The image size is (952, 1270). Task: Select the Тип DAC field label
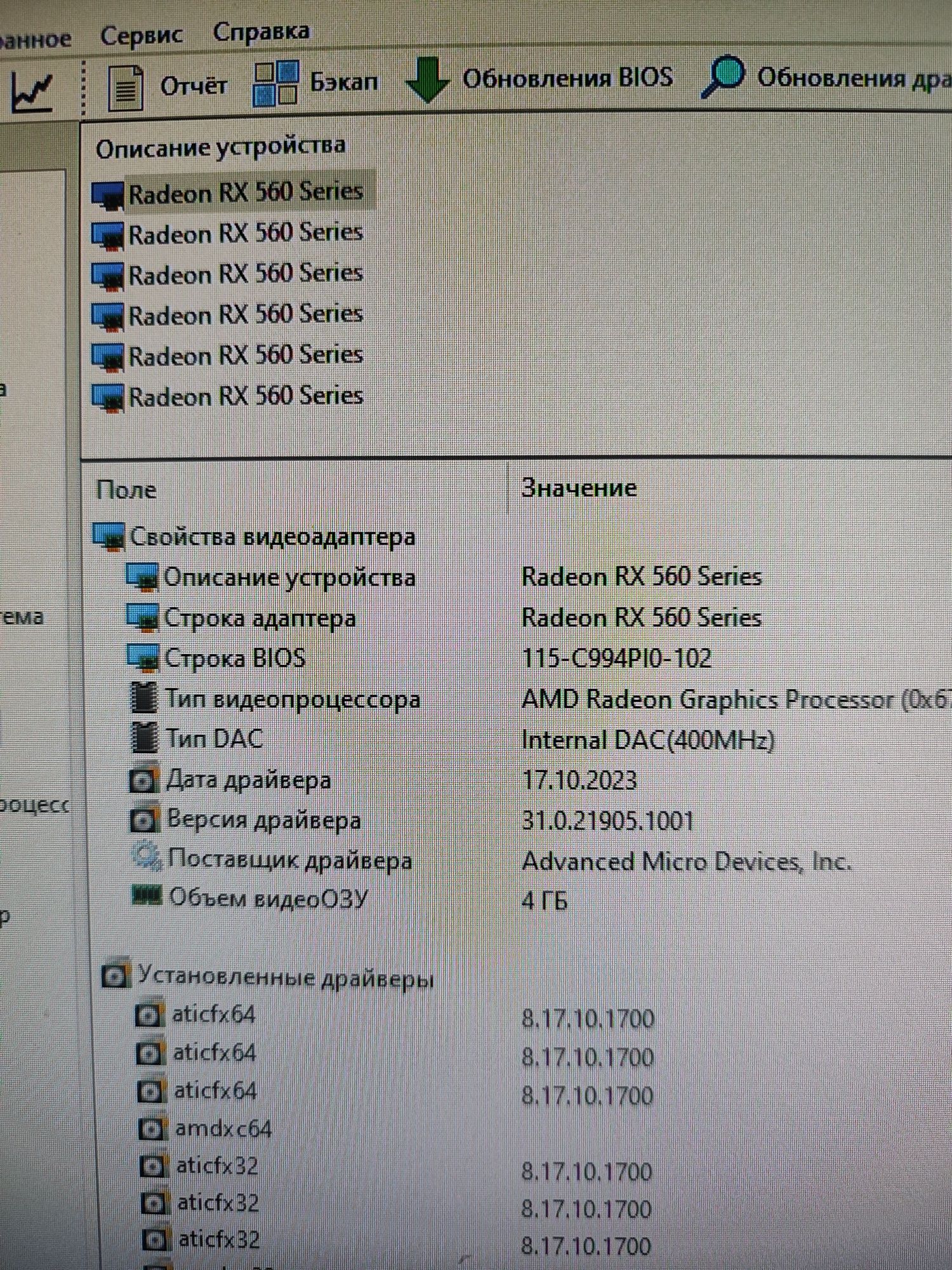click(215, 739)
